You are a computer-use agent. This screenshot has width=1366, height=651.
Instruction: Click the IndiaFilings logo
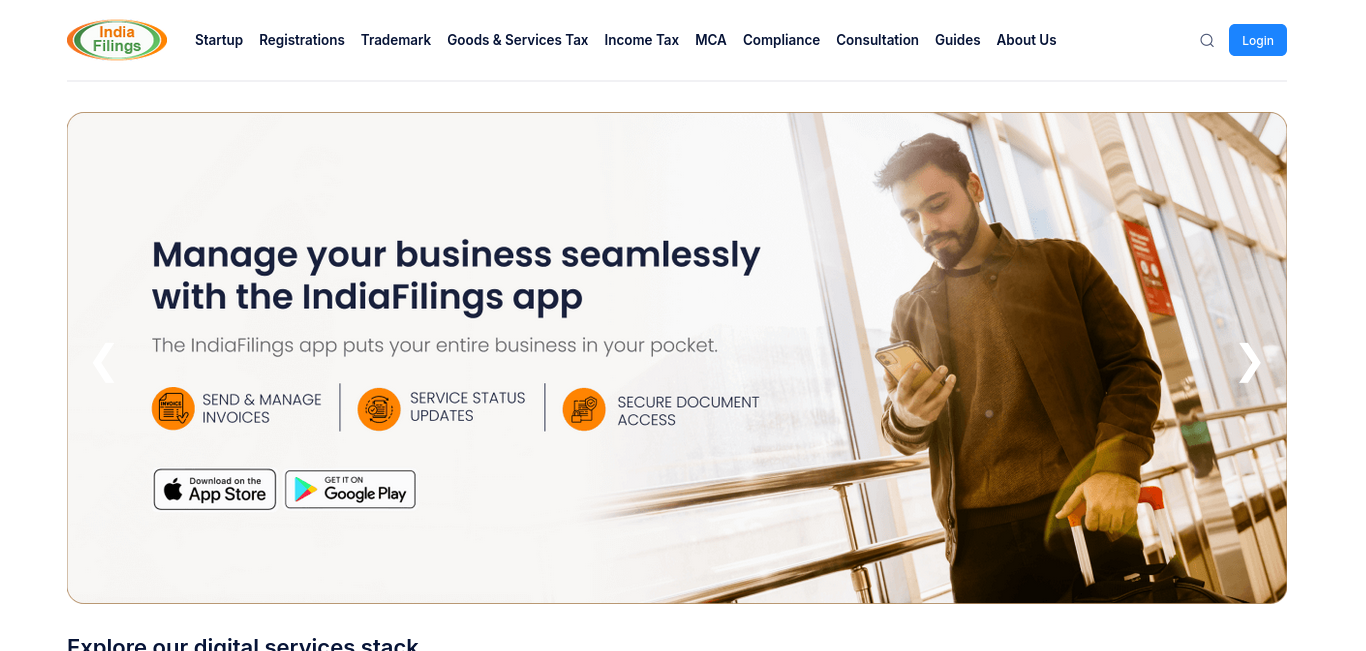[x=117, y=40]
